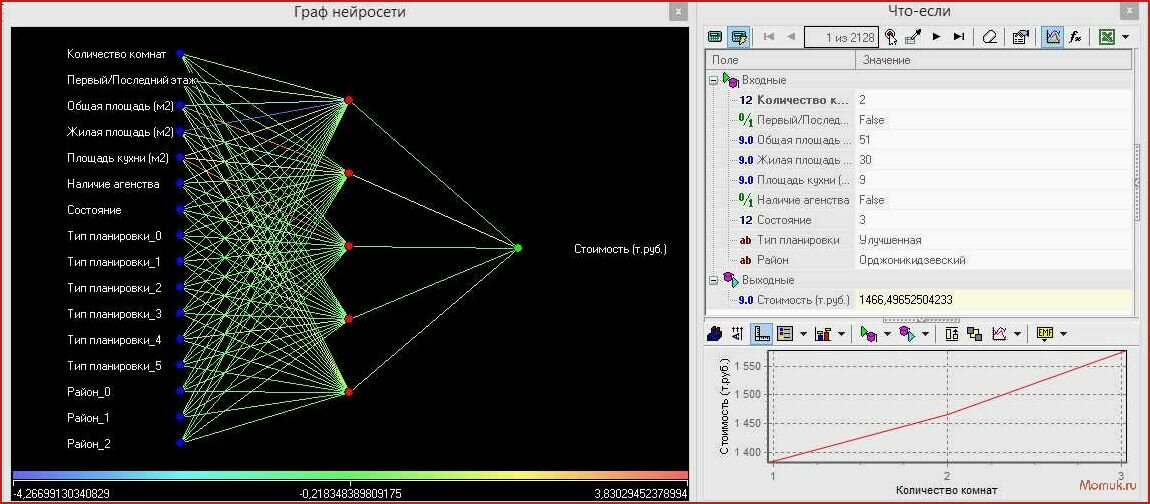The image size is (1150, 504).
Task: Click the calculator icon in the Что-если toolbar
Action: point(714,37)
